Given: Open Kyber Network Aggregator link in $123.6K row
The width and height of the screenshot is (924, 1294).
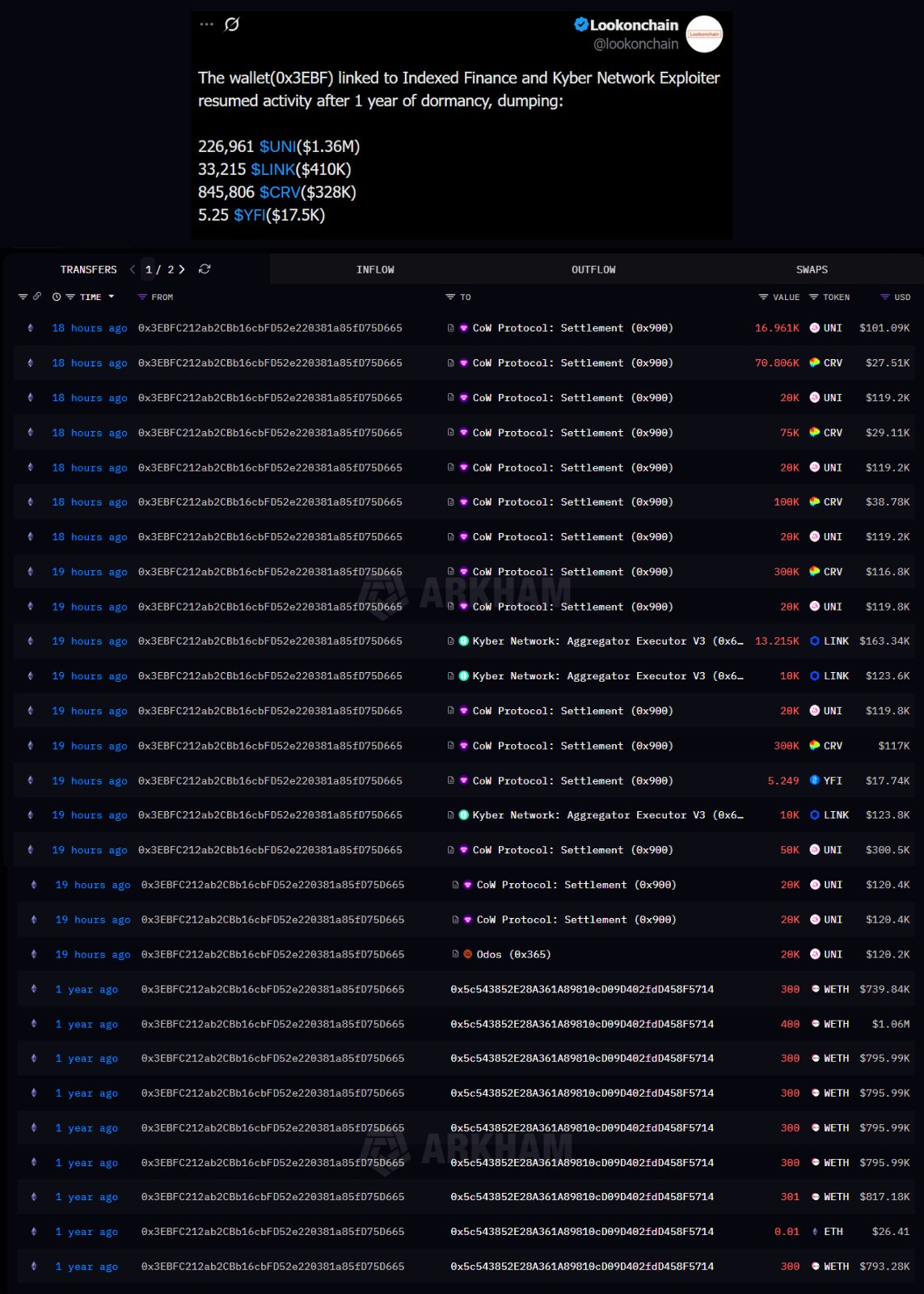Looking at the screenshot, I should (x=608, y=675).
